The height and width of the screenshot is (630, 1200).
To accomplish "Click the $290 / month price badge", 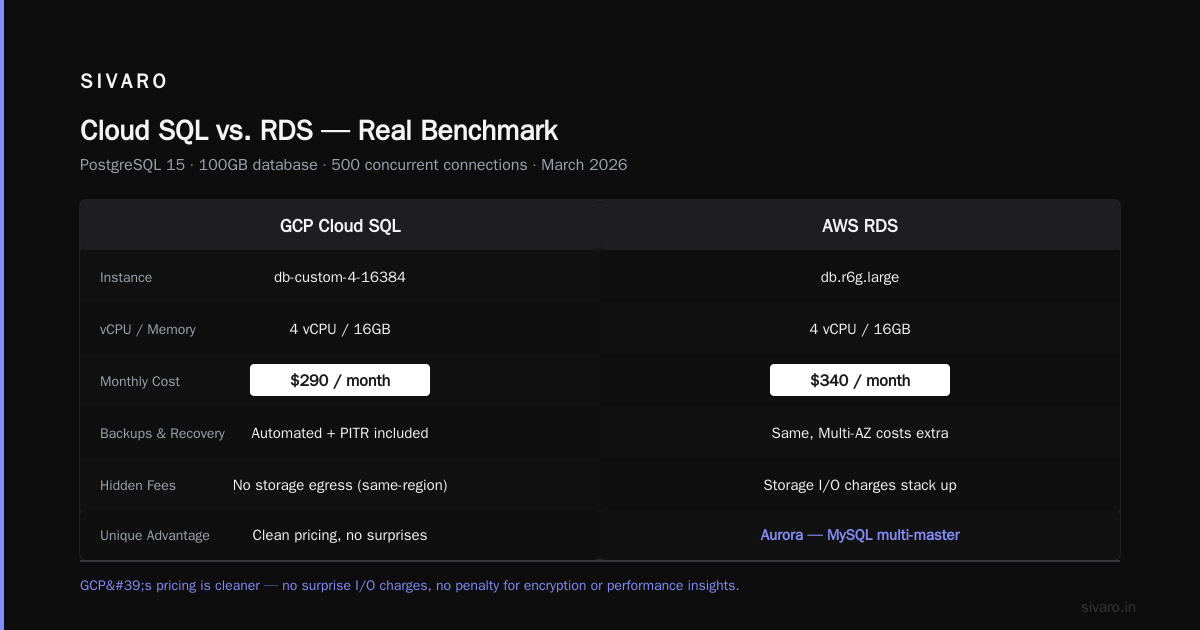I will [x=340, y=380].
